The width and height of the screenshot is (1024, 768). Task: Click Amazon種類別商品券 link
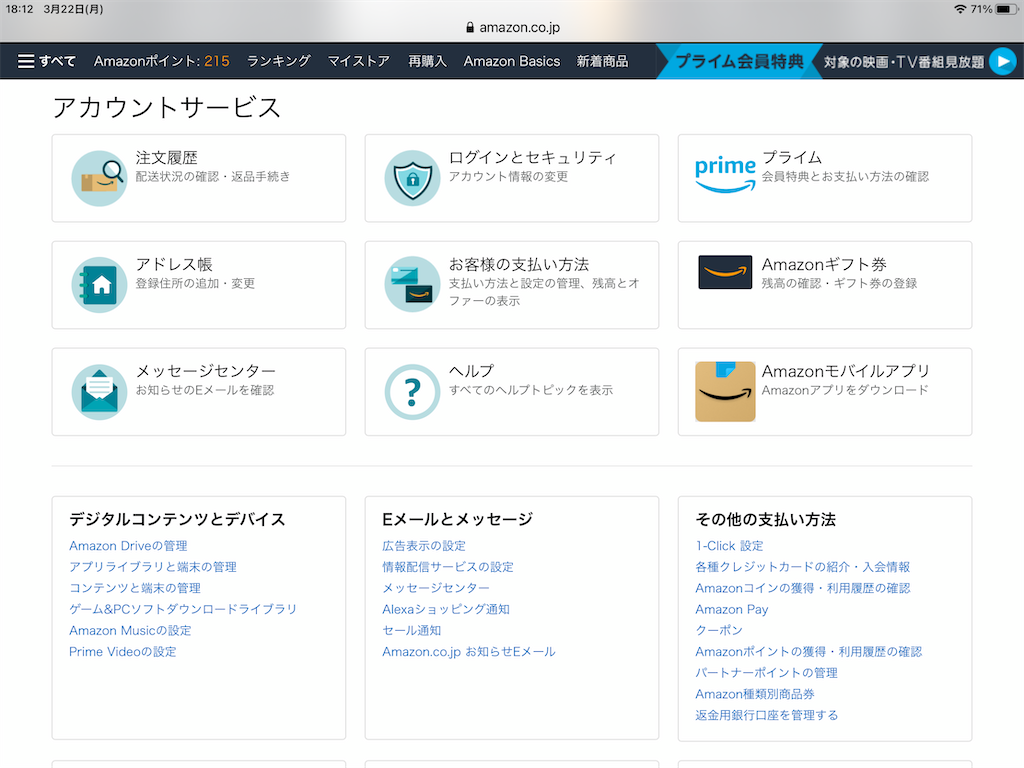(x=754, y=694)
